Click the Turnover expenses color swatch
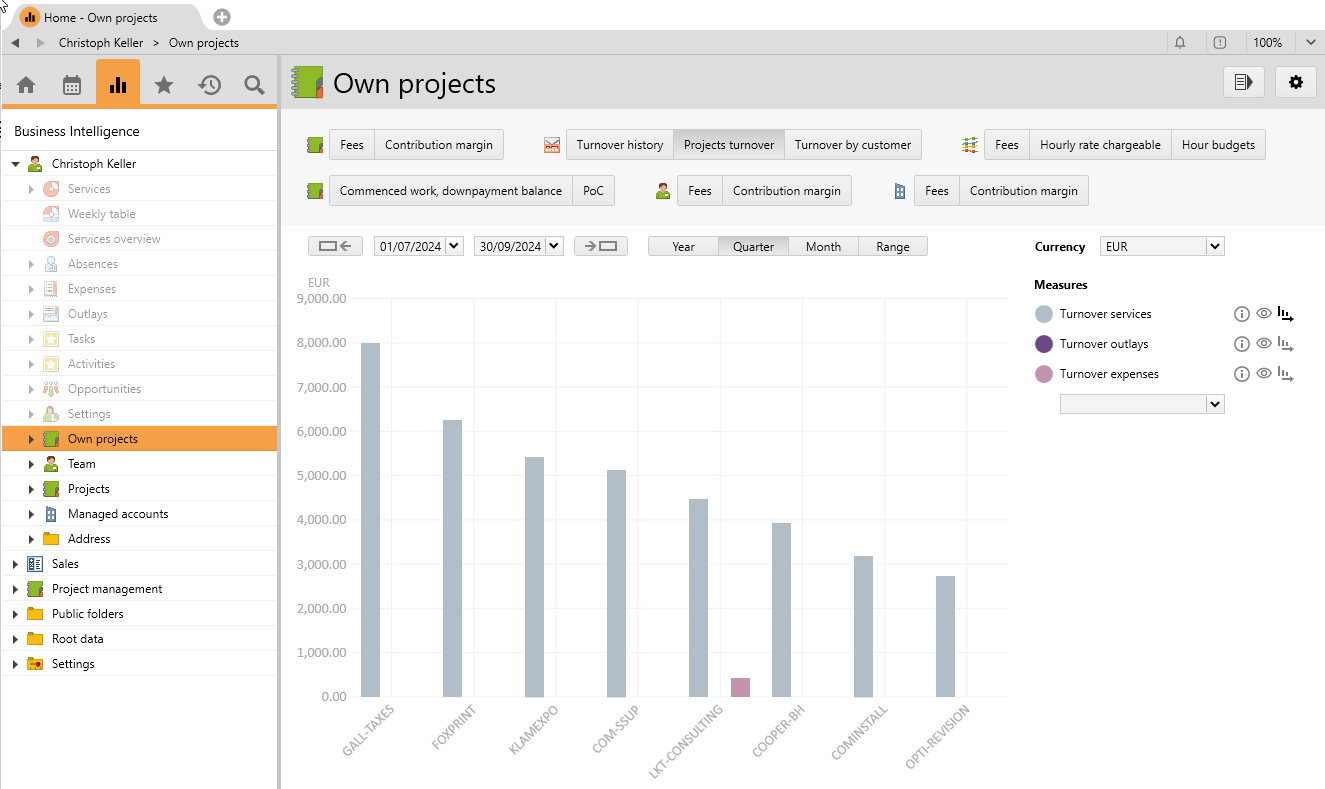 click(1044, 374)
